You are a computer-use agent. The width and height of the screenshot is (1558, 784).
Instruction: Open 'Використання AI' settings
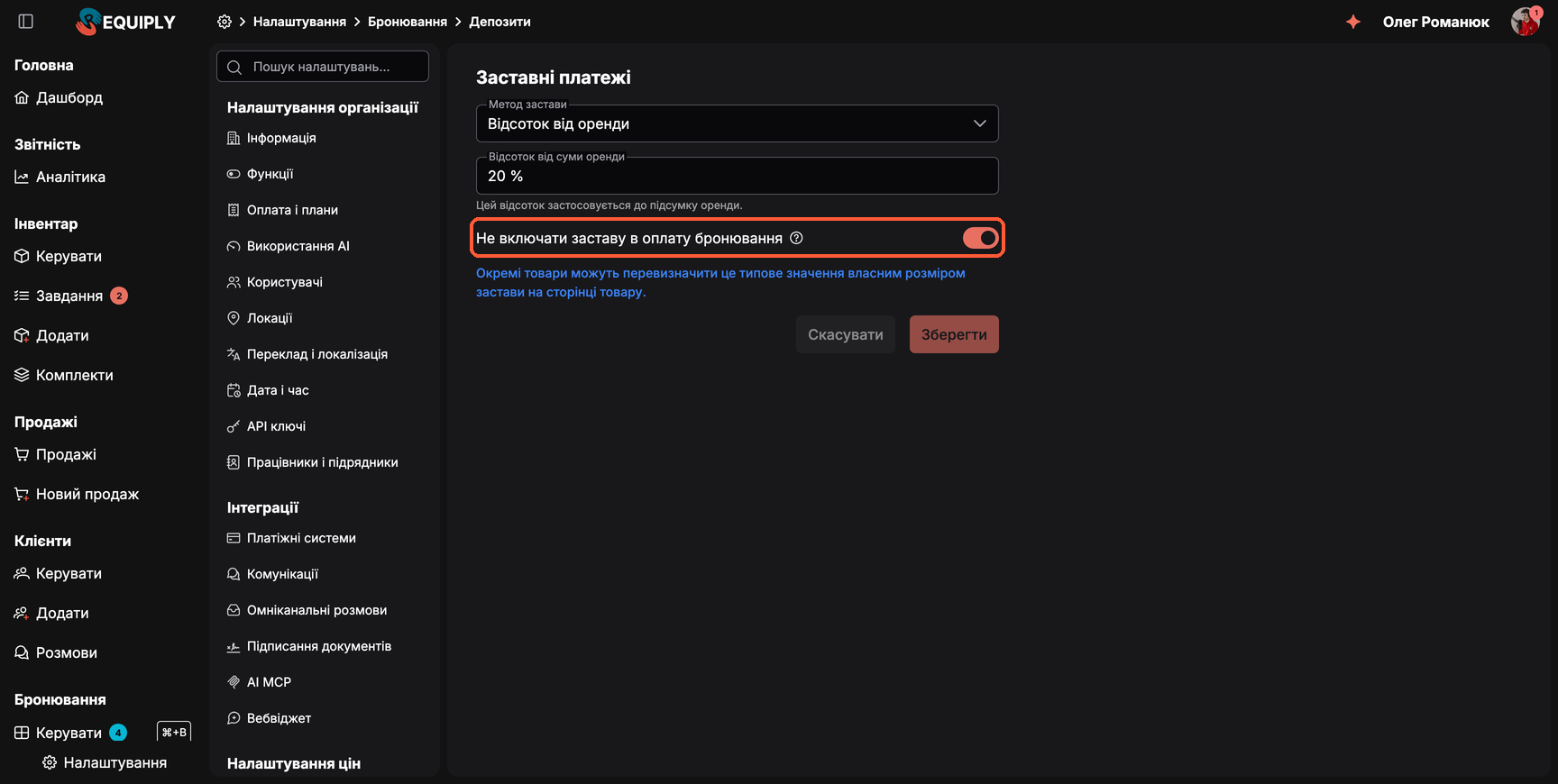coord(288,246)
